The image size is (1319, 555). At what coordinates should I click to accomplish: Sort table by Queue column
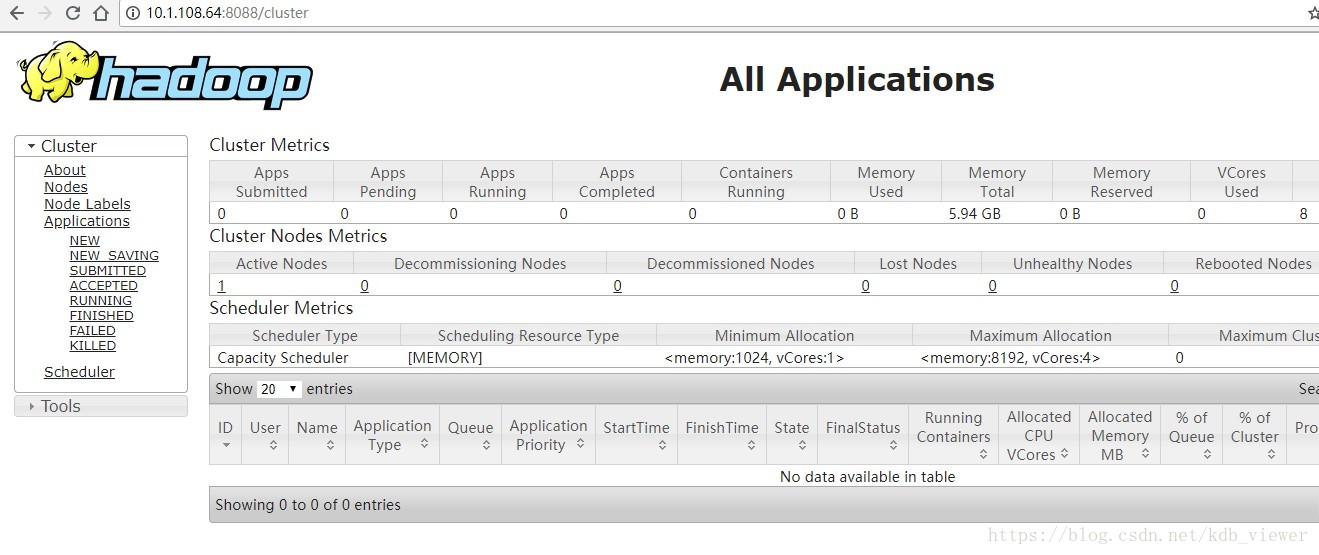(471, 435)
